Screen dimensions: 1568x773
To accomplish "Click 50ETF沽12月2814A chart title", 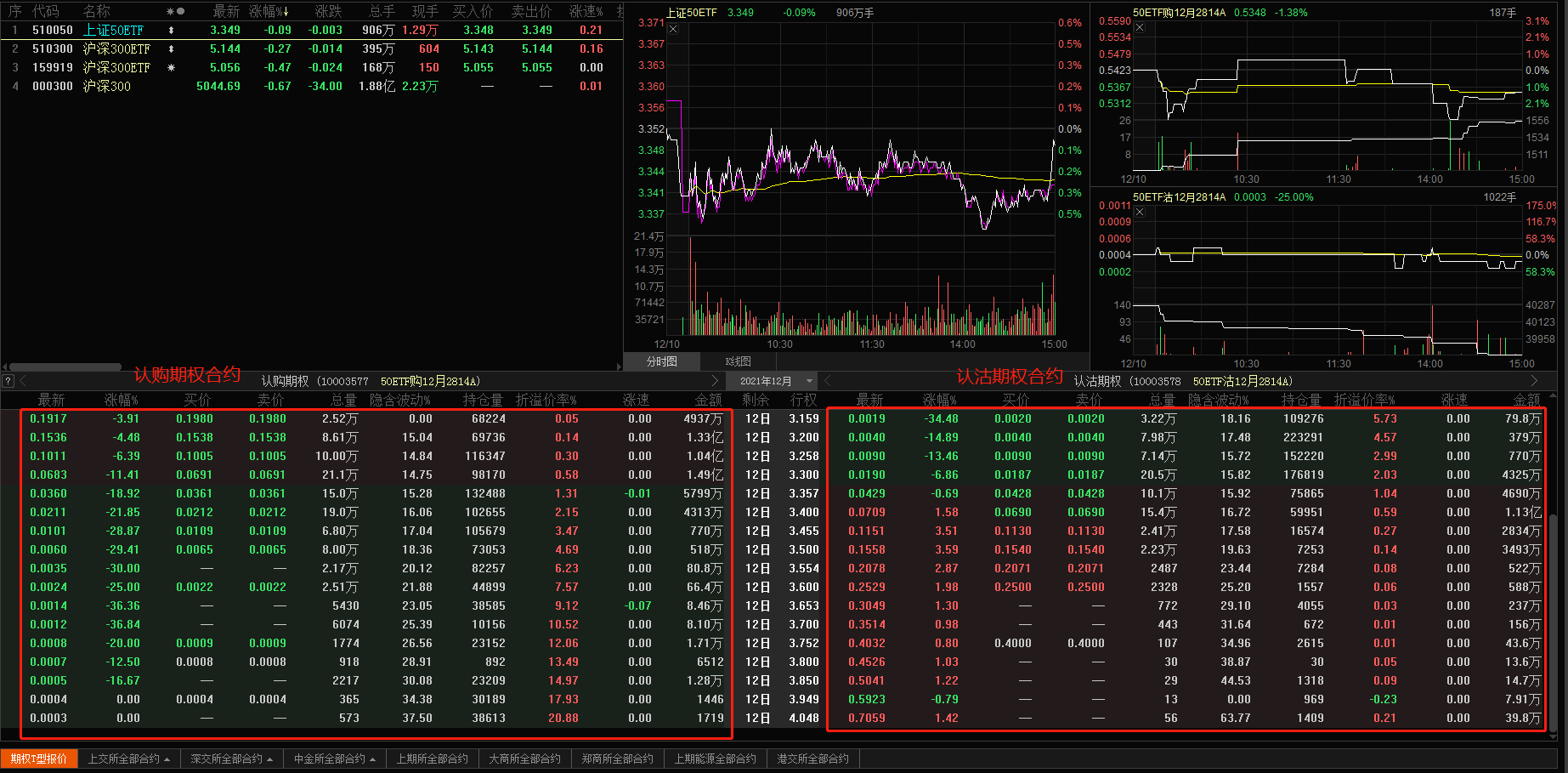I will click(1180, 197).
